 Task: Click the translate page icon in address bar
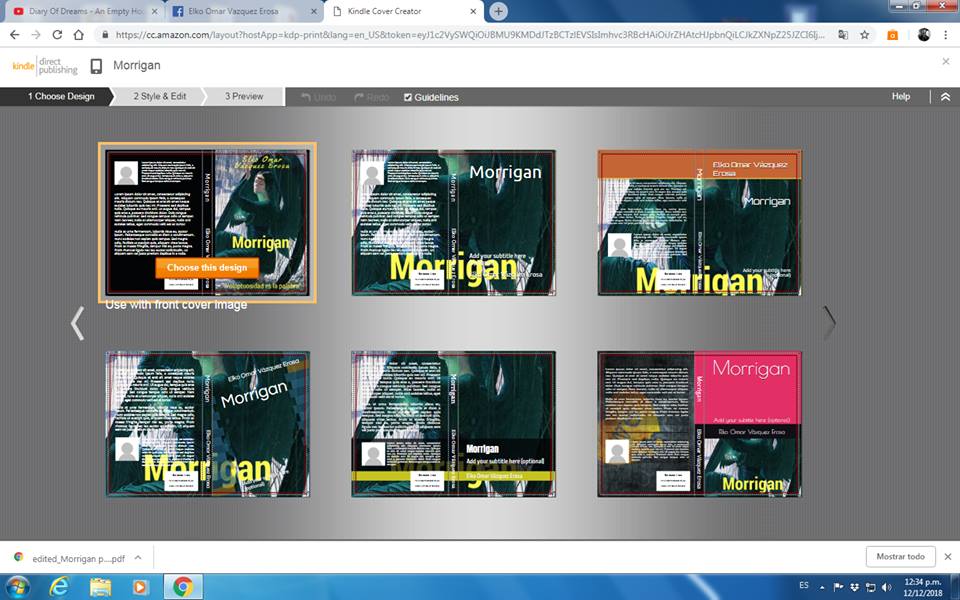[842, 34]
